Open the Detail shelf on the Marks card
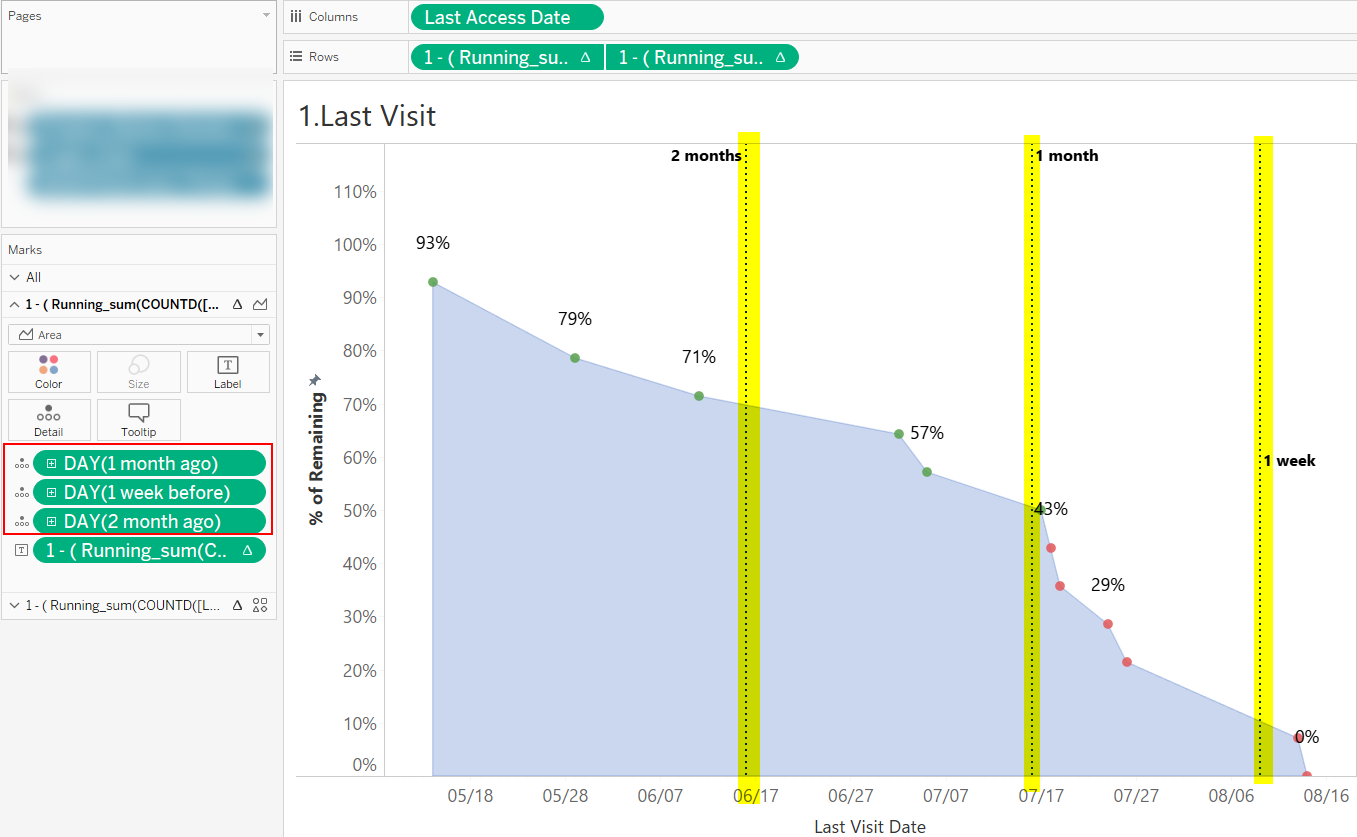Viewport: 1357px width, 837px height. tap(48, 419)
